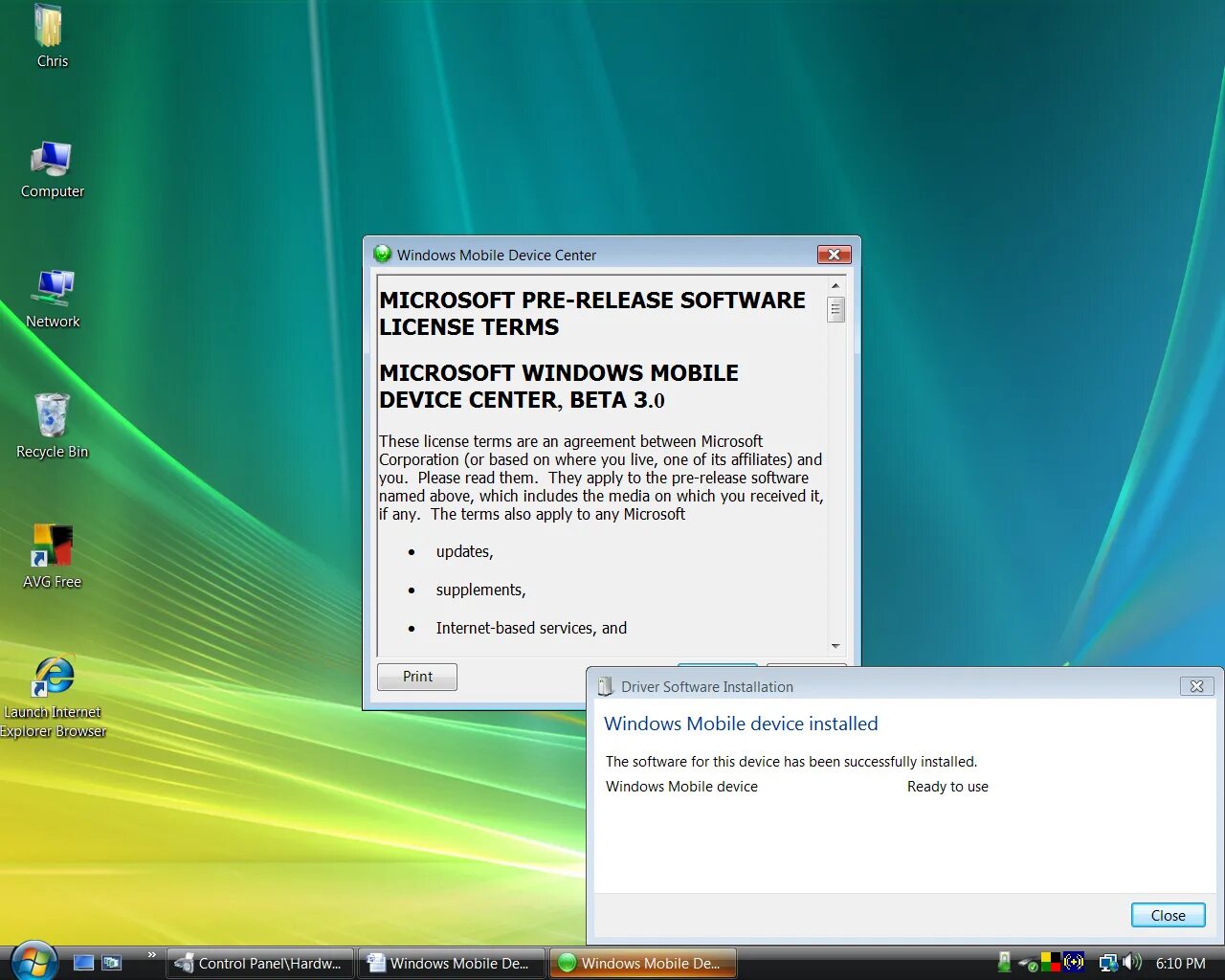Click the Windows Mobile Device Center title icon
1225x980 pixels.
point(383,254)
